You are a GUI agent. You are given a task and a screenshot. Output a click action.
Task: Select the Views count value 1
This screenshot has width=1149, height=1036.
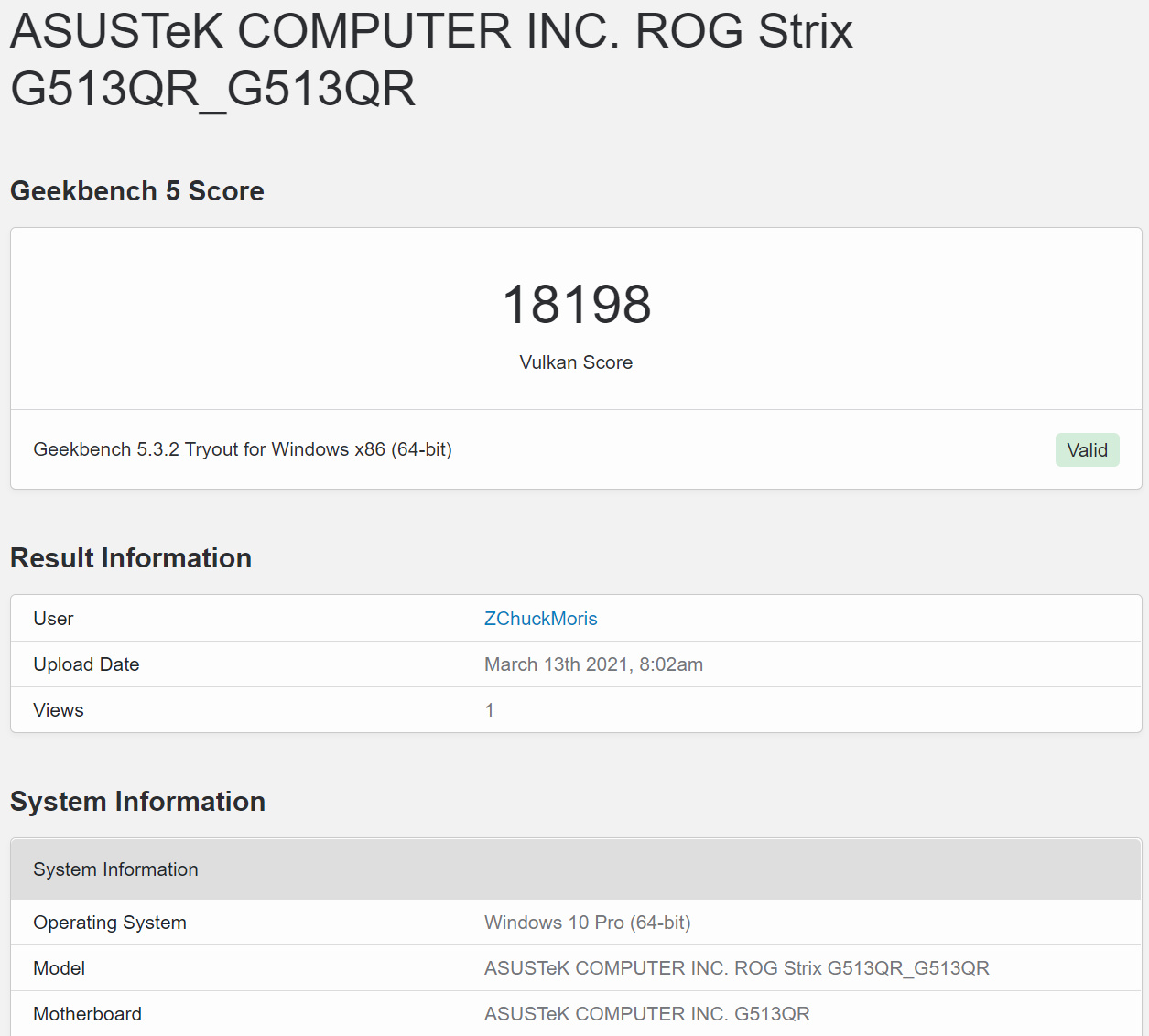click(490, 710)
